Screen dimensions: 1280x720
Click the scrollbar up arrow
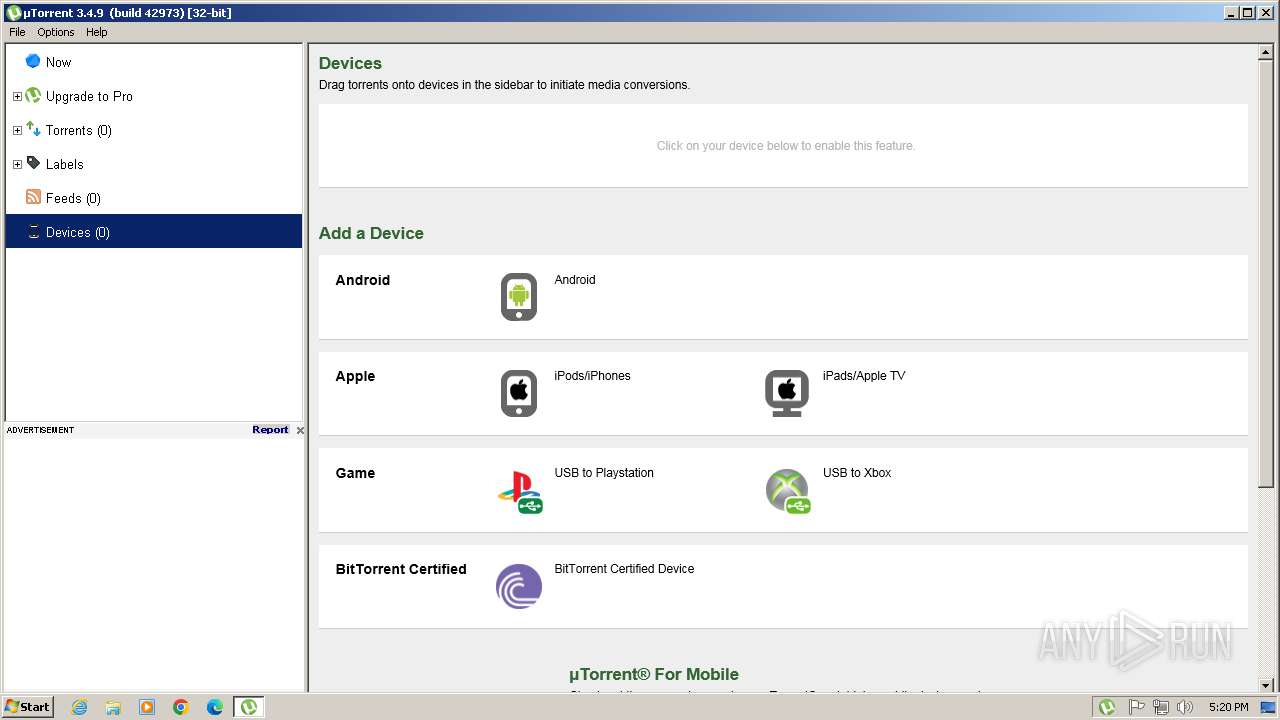pyautogui.click(x=1266, y=53)
